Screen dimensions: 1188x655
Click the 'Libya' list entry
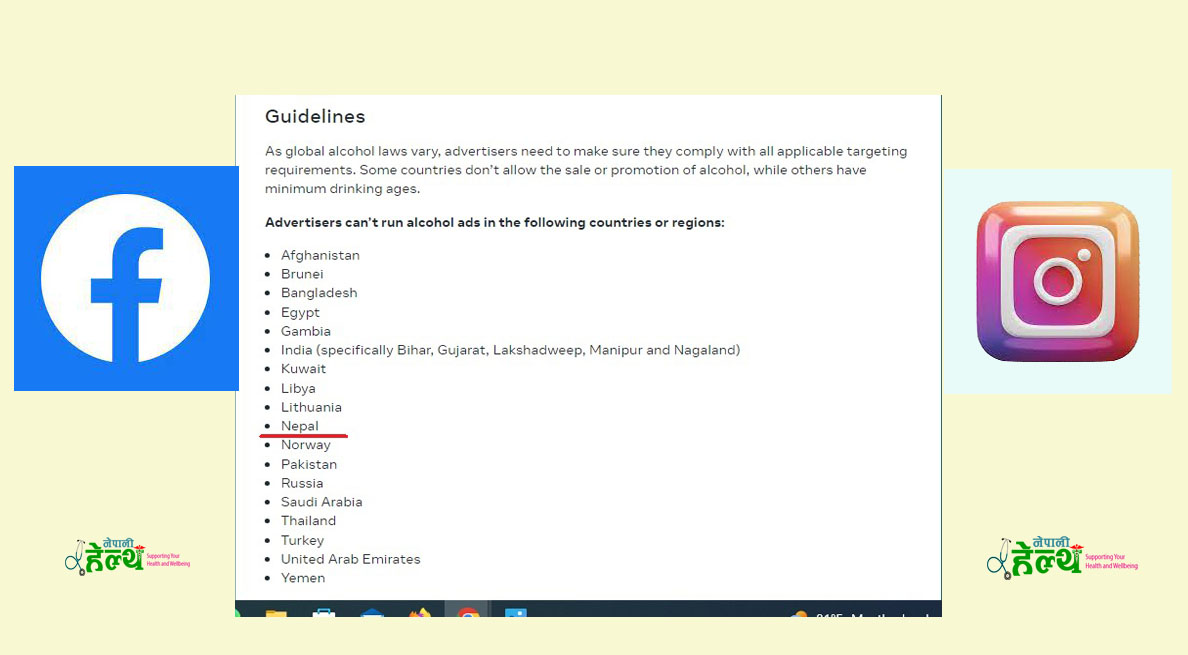299,388
